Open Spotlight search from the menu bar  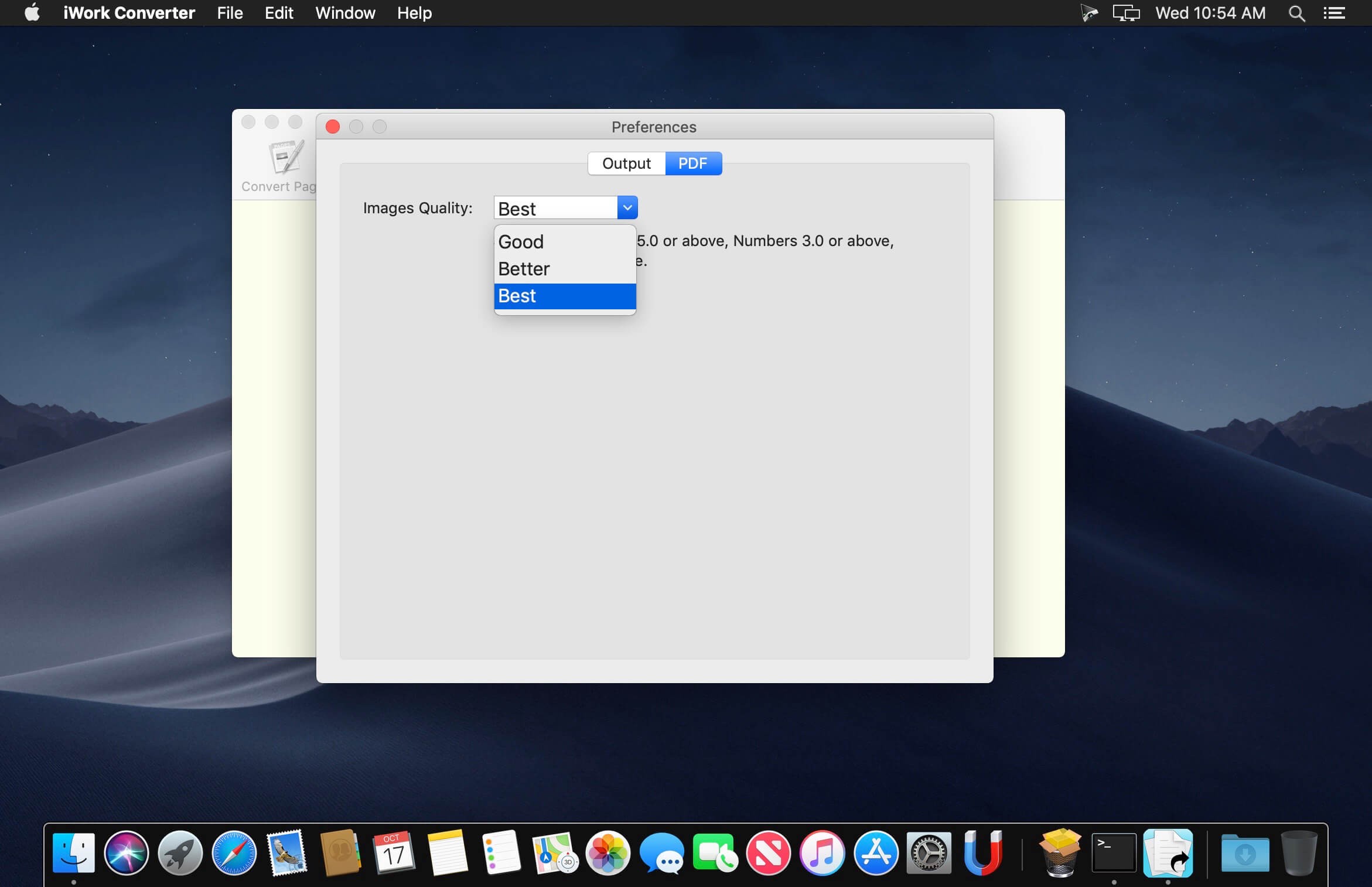click(1296, 13)
